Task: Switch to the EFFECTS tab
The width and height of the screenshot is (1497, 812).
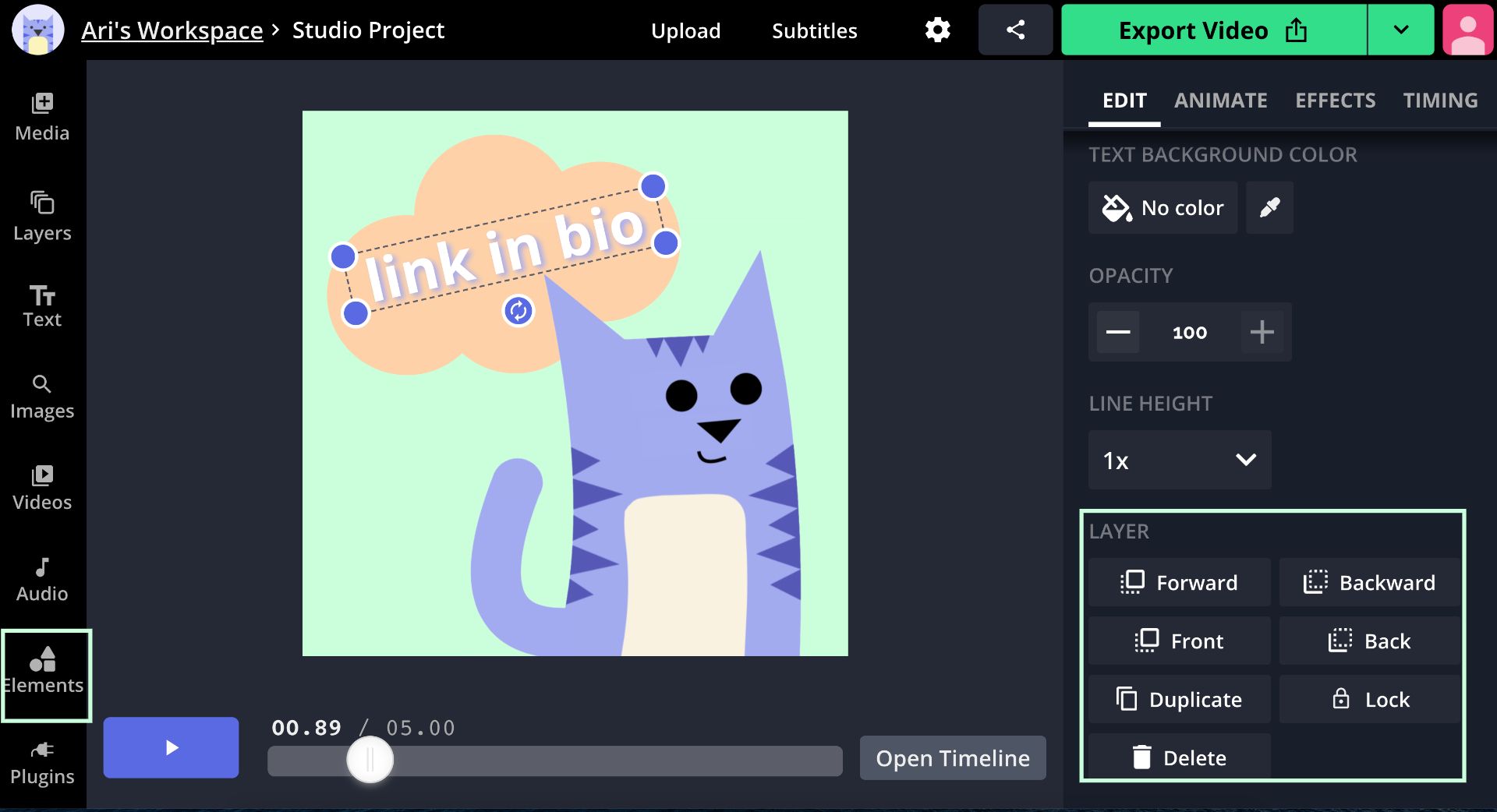Action: [1335, 101]
